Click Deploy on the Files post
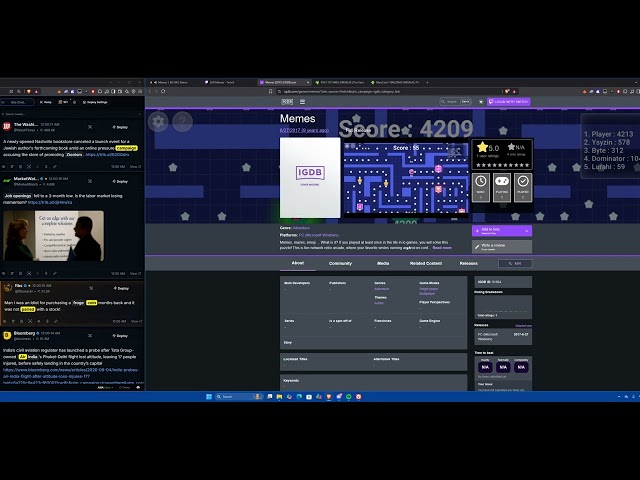Image resolution: width=640 pixels, height=480 pixels. click(121, 288)
